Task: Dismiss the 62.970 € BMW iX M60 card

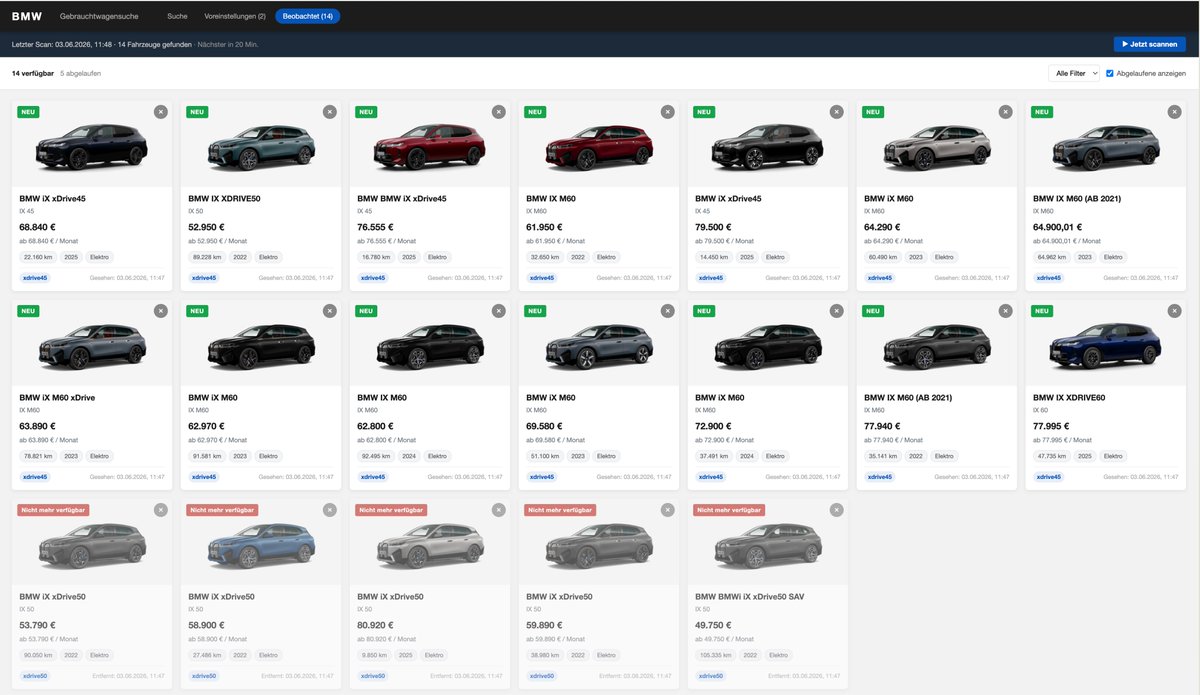Action: click(330, 311)
